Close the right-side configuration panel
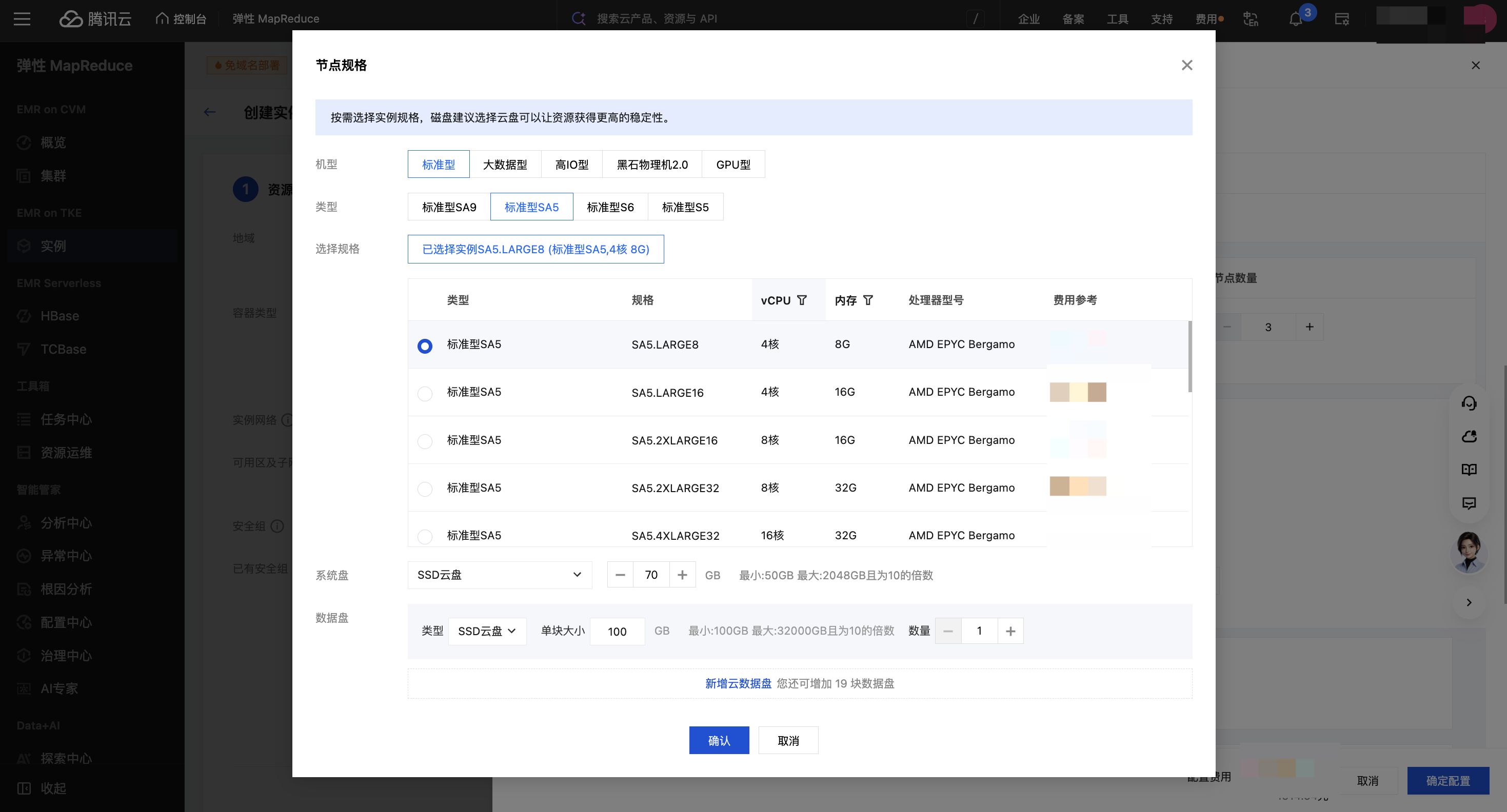 click(1475, 65)
